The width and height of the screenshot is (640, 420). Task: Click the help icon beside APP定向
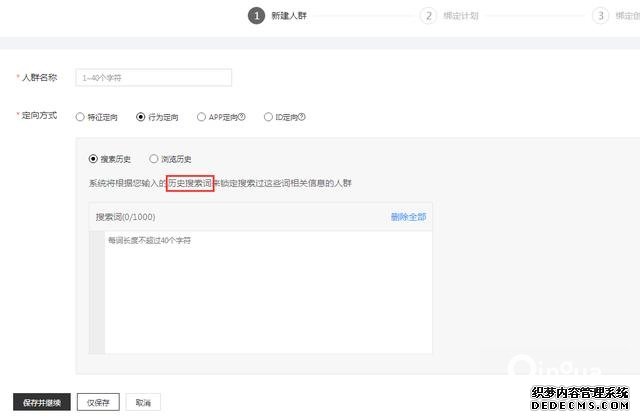tap(242, 117)
